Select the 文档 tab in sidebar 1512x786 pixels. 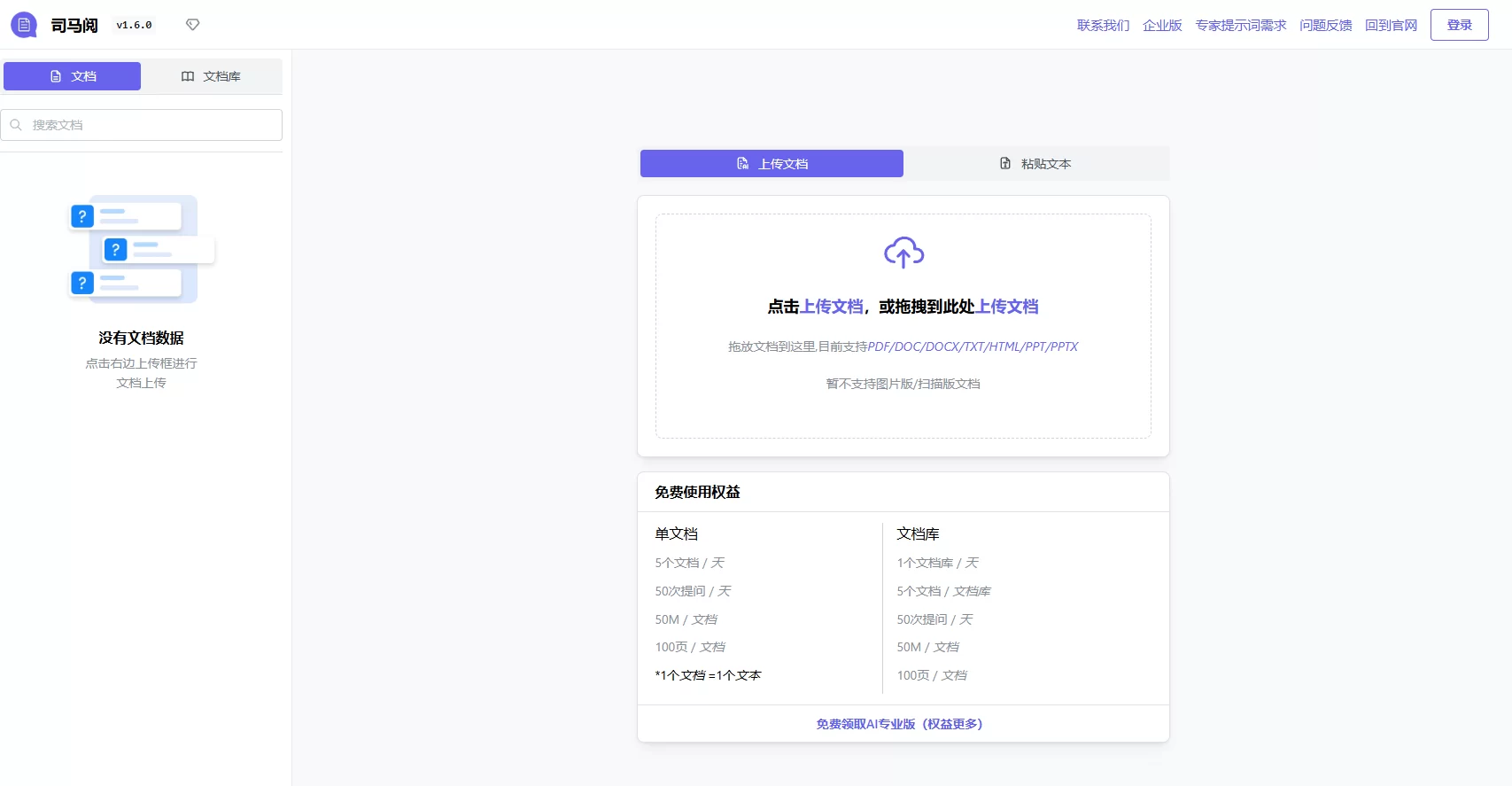tap(73, 76)
